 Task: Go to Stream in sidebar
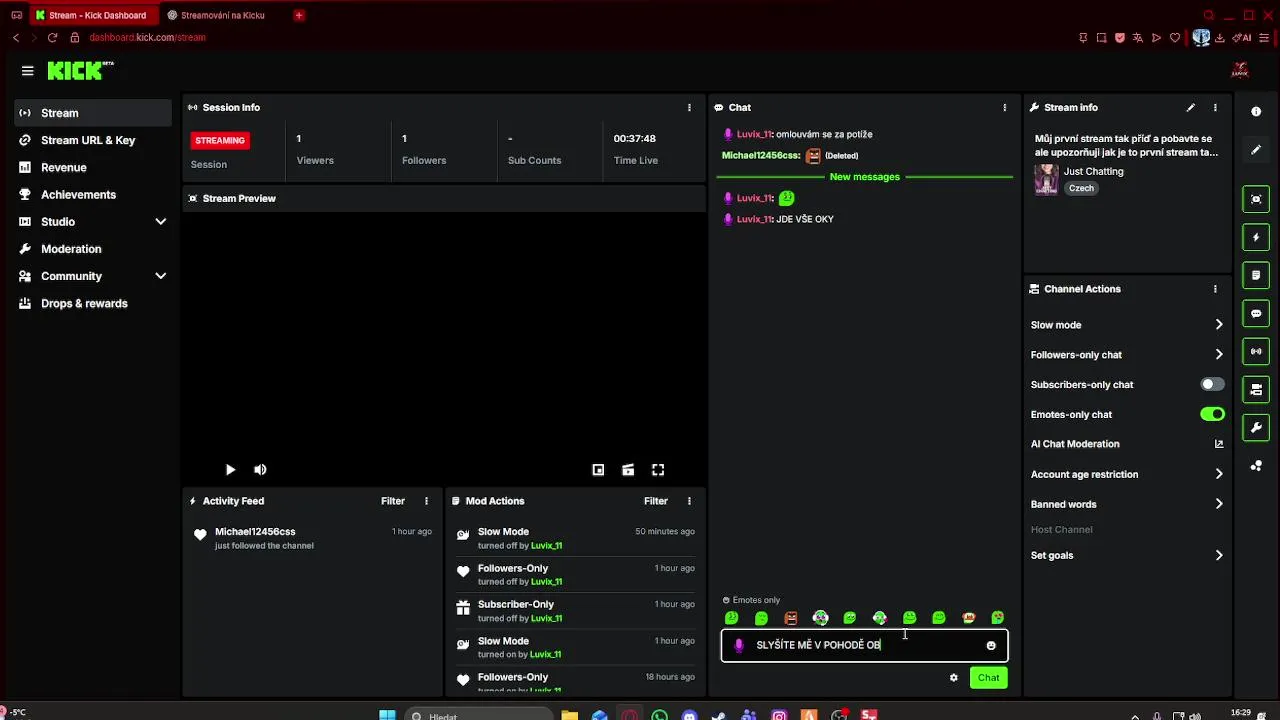point(93,113)
